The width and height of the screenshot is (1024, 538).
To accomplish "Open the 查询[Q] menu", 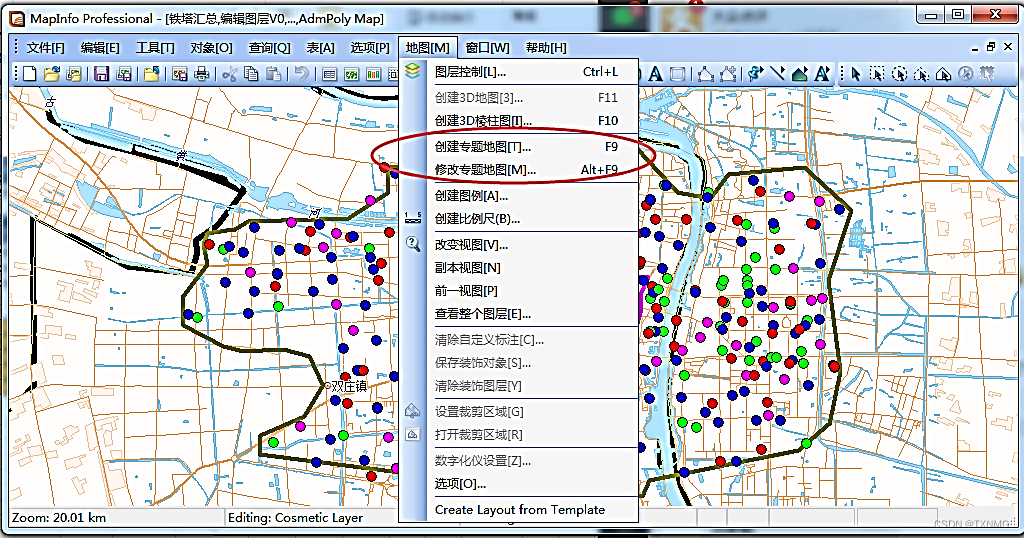I will 269,48.
